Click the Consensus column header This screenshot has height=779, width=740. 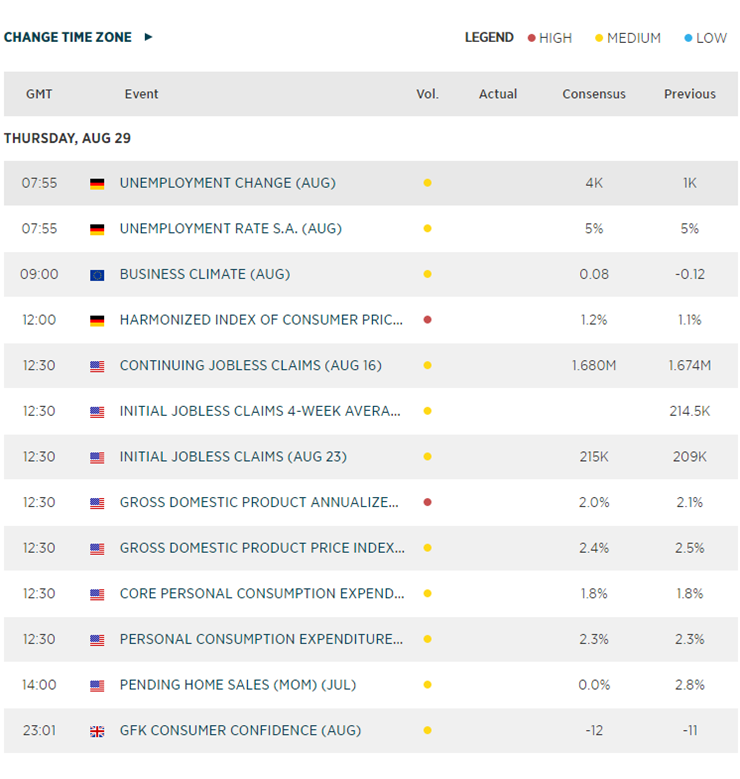(594, 94)
